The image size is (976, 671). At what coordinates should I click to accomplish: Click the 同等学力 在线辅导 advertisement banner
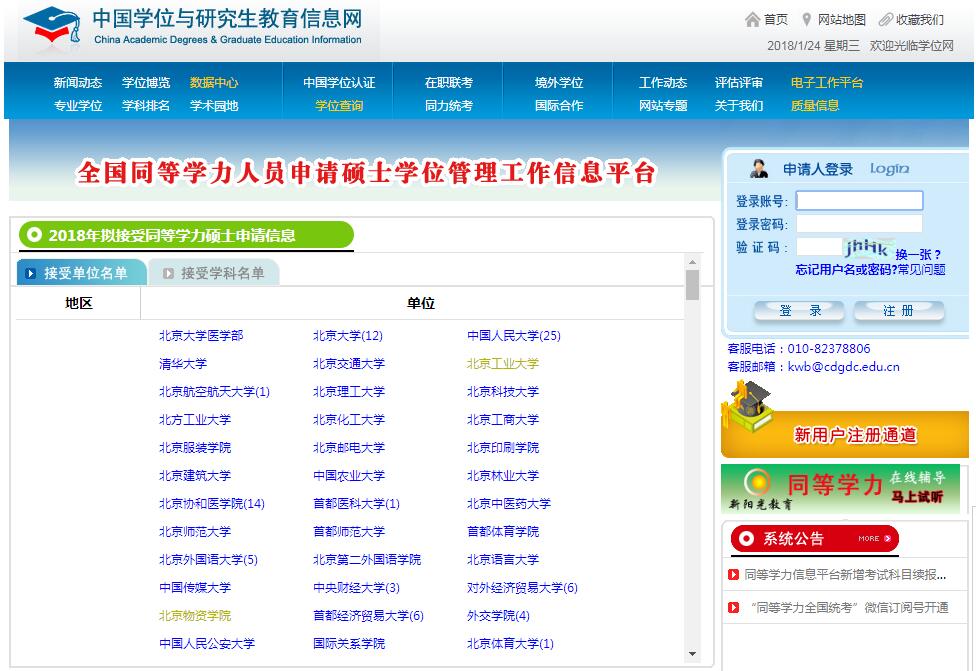pyautogui.click(x=840, y=489)
